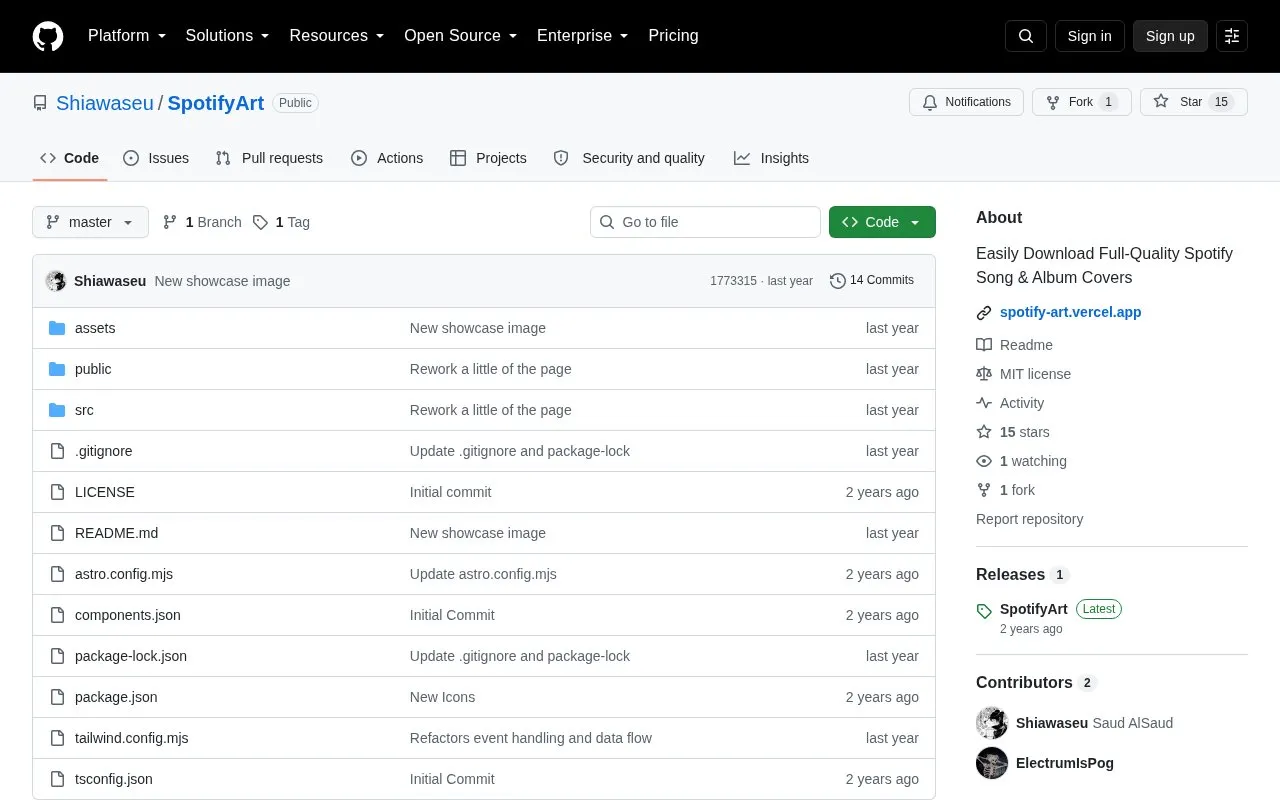The width and height of the screenshot is (1280, 800).
Task: Expand the Enterprise menu
Action: [582, 36]
